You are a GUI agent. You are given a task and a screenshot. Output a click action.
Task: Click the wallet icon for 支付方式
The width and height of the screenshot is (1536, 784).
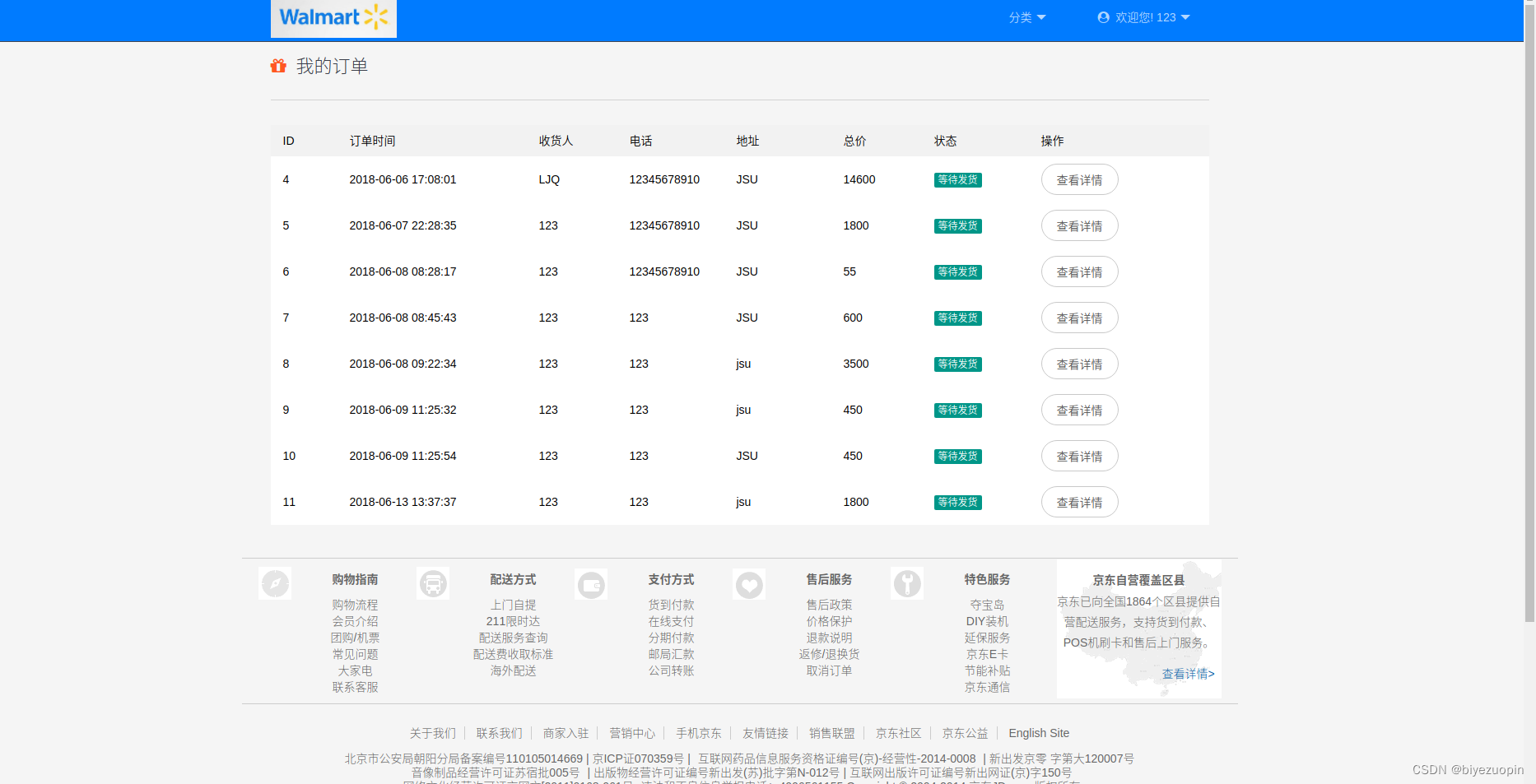tap(591, 585)
